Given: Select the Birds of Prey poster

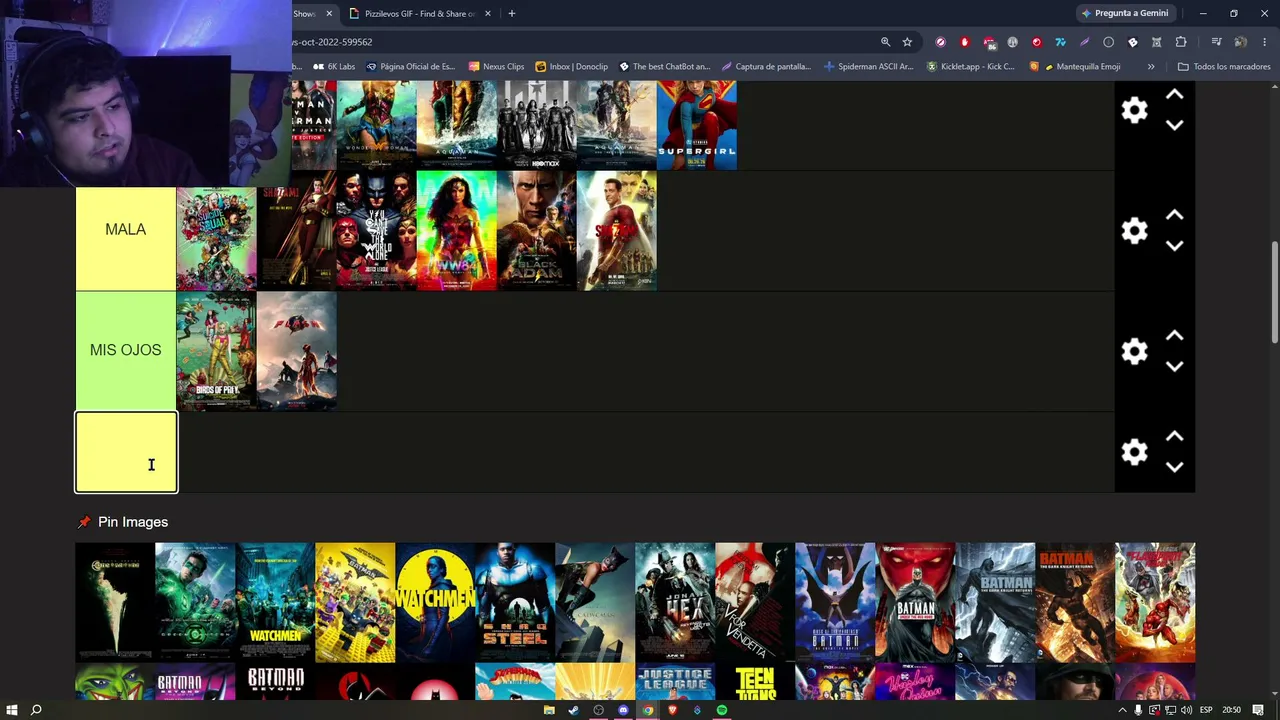Looking at the screenshot, I should click(x=216, y=351).
